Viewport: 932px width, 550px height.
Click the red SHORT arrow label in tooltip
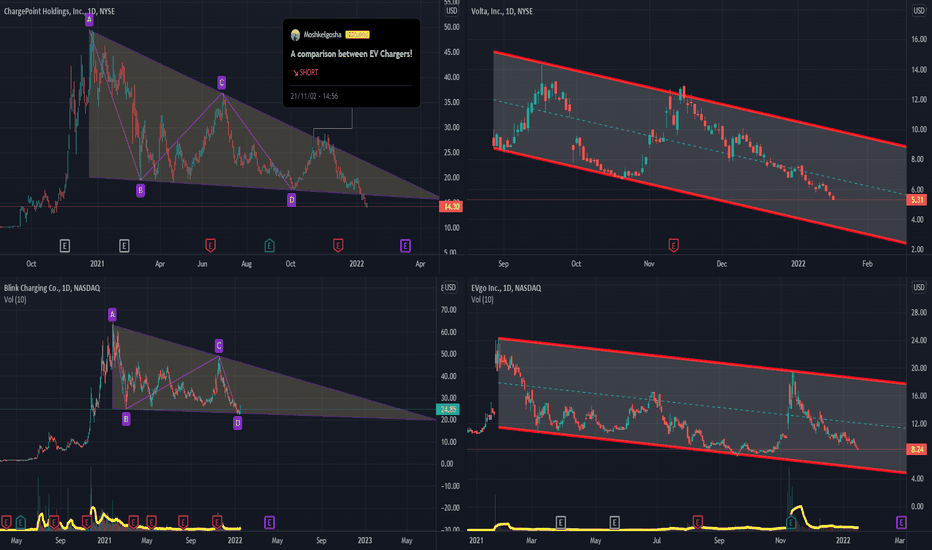tap(305, 73)
